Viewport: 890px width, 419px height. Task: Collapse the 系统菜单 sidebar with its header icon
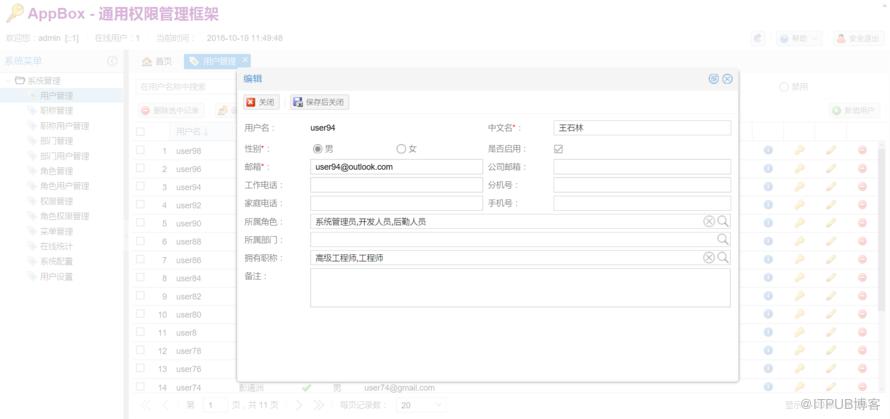[112, 61]
